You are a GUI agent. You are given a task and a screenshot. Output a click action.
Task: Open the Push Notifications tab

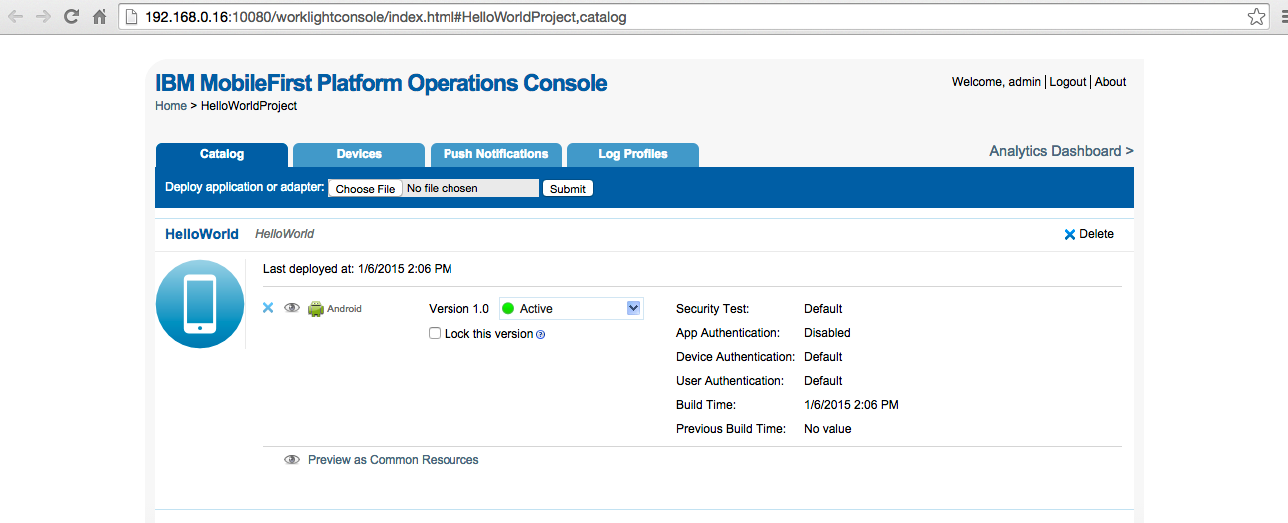(x=496, y=154)
